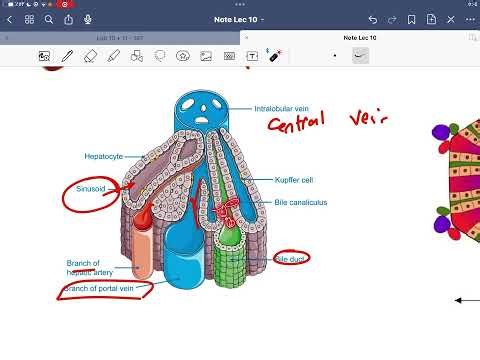
Task: Click the 'Kupffer cell' label
Action: click(x=294, y=180)
